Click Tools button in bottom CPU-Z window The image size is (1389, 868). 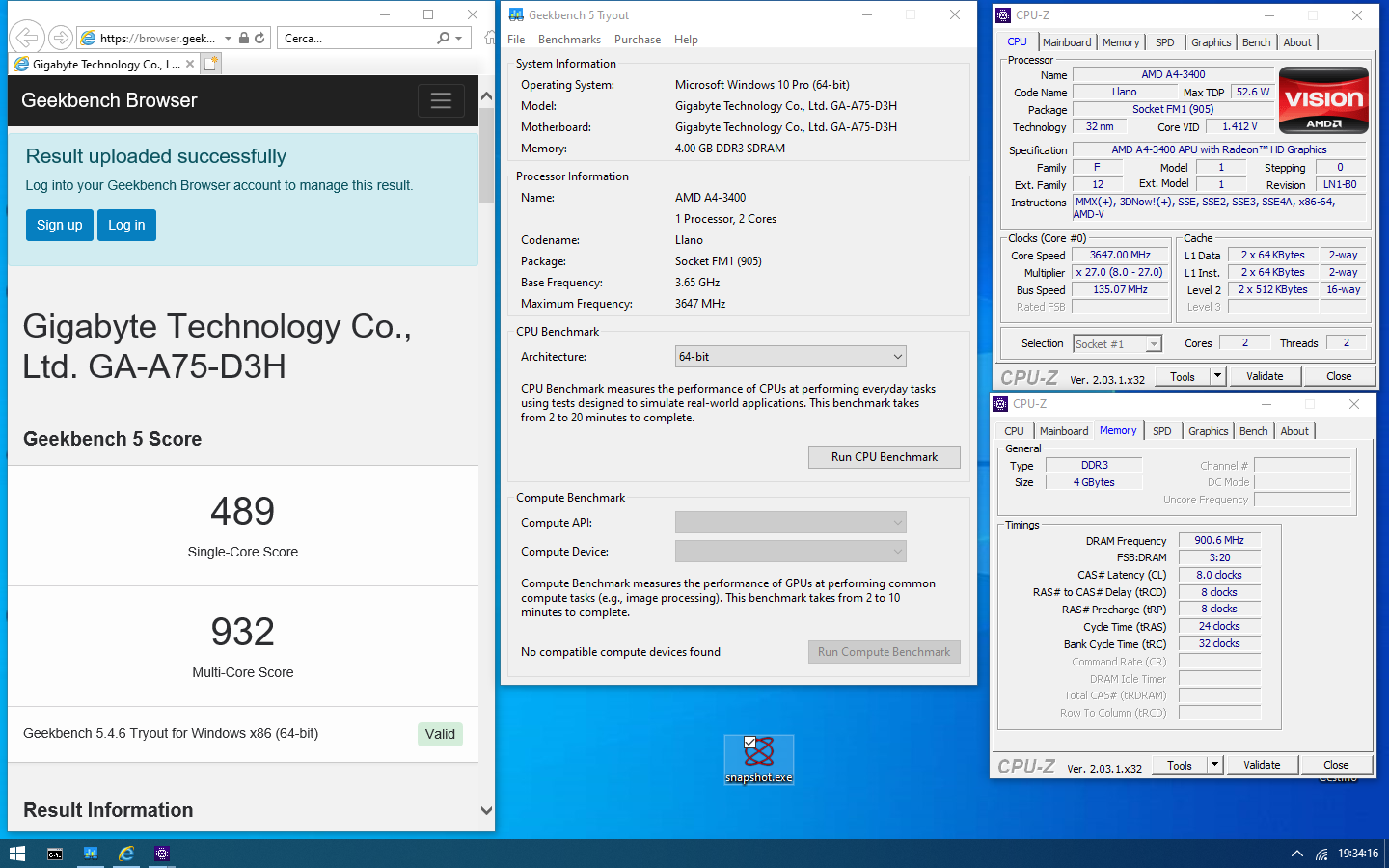(x=1180, y=765)
